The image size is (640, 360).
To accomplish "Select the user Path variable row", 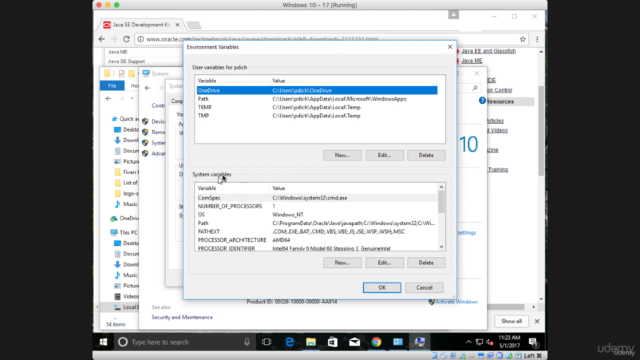I will (x=317, y=99).
